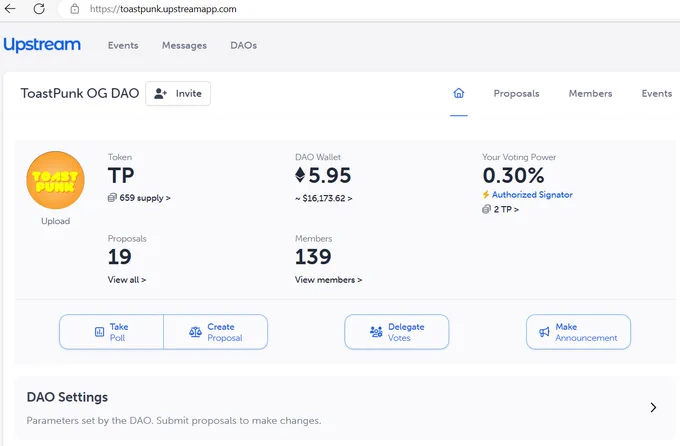The height and width of the screenshot is (446, 680).
Task: Click the Take Poll button
Action: click(x=111, y=332)
